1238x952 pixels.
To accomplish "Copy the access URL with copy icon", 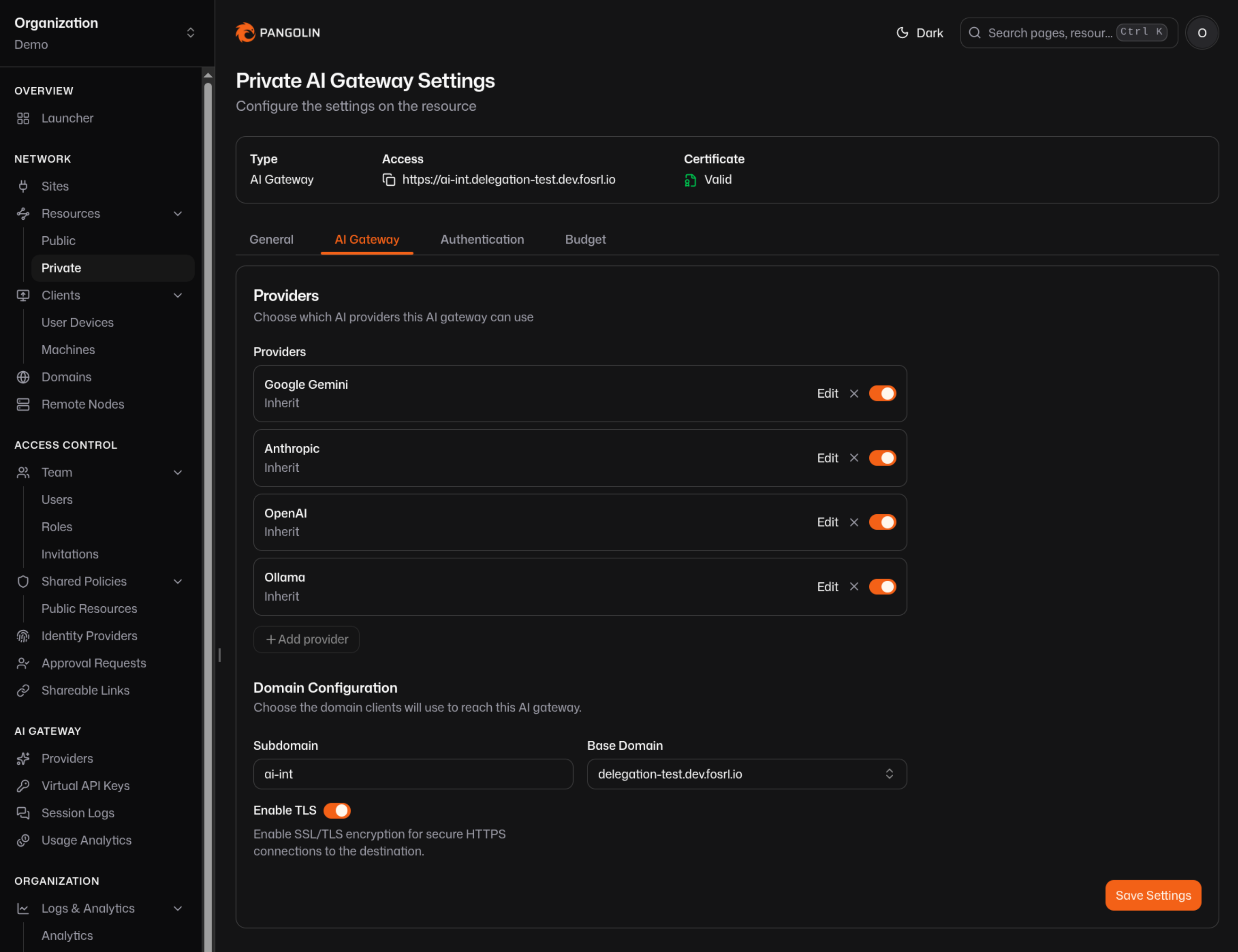I will pyautogui.click(x=389, y=180).
